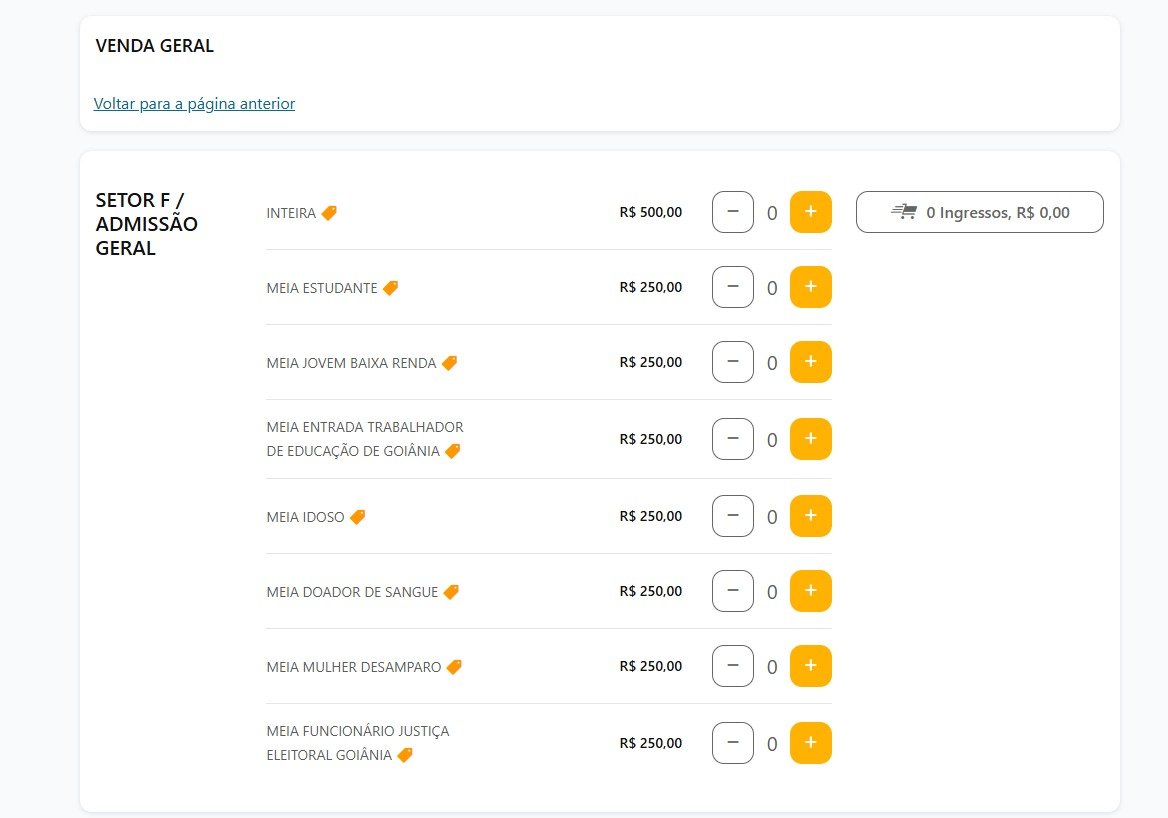Click the MEIA MULHER DESAMPARO label
The width and height of the screenshot is (1168, 818).
coord(354,667)
